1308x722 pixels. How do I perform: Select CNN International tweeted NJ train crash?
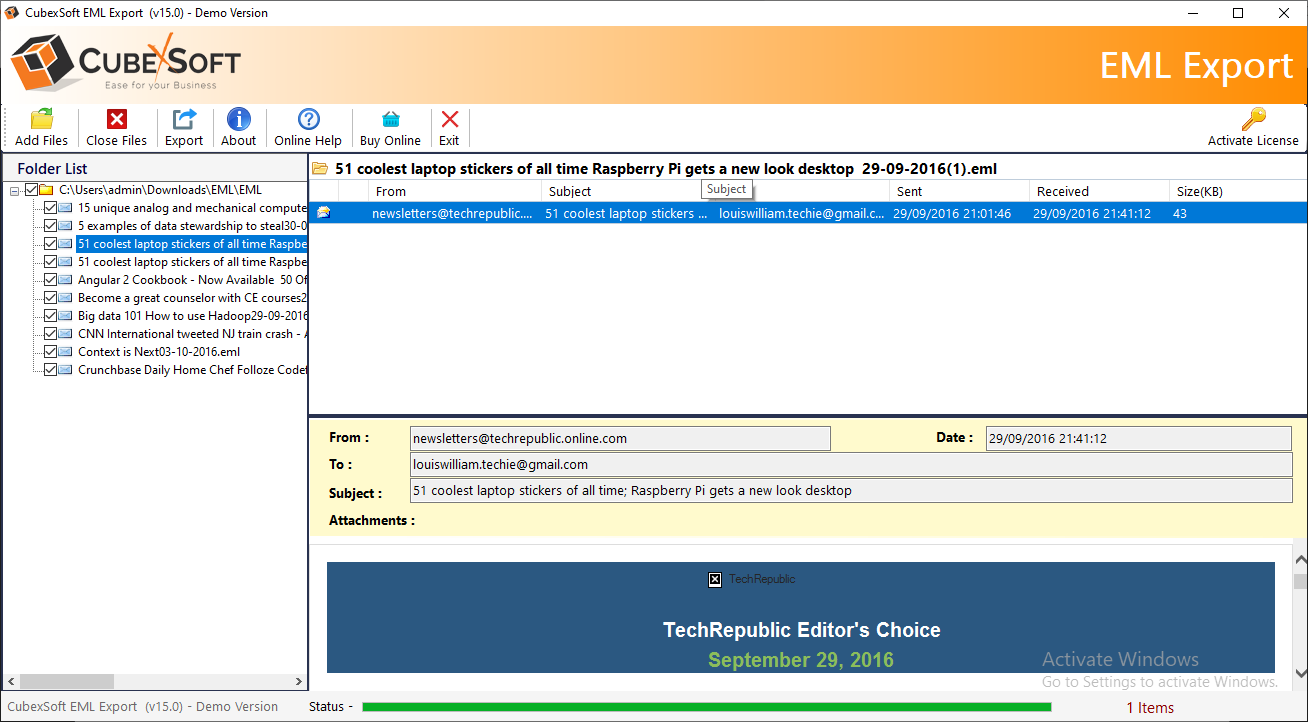click(x=192, y=334)
